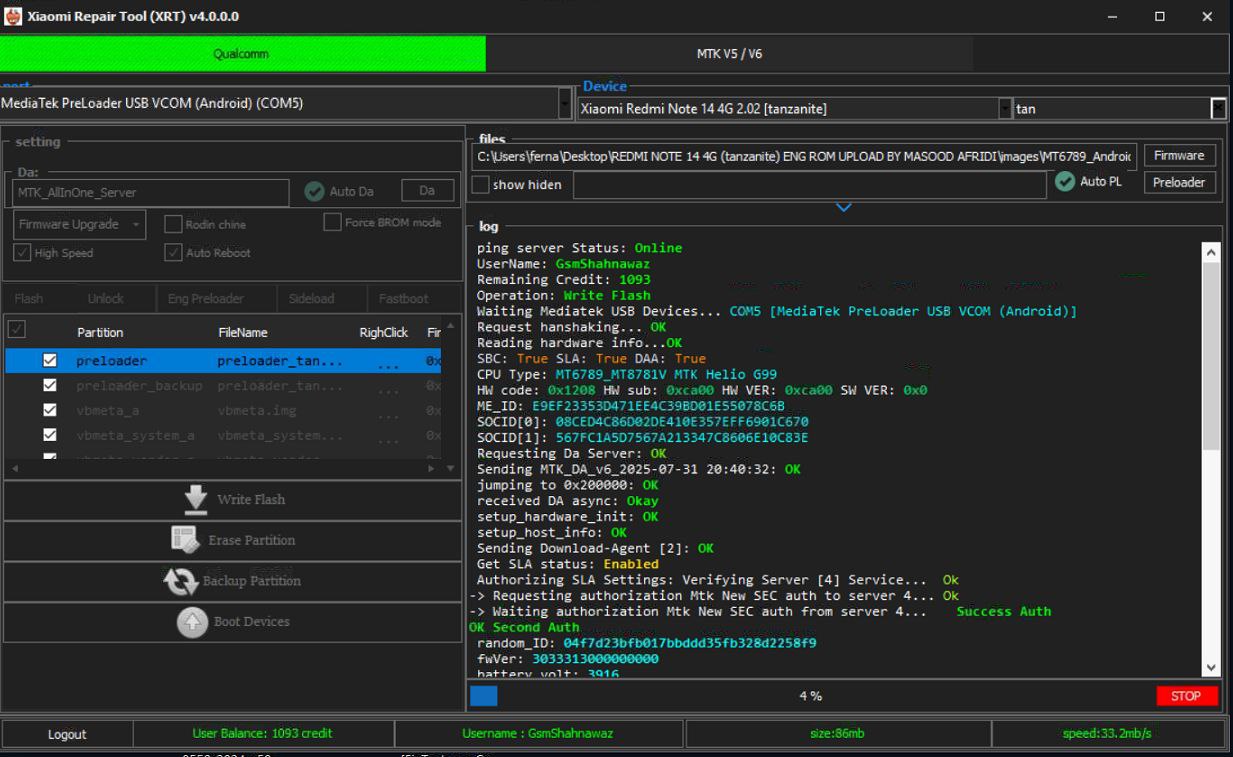Click the MediaTek PreLoader USB VCOM port field
This screenshot has width=1233, height=757.
[279, 103]
